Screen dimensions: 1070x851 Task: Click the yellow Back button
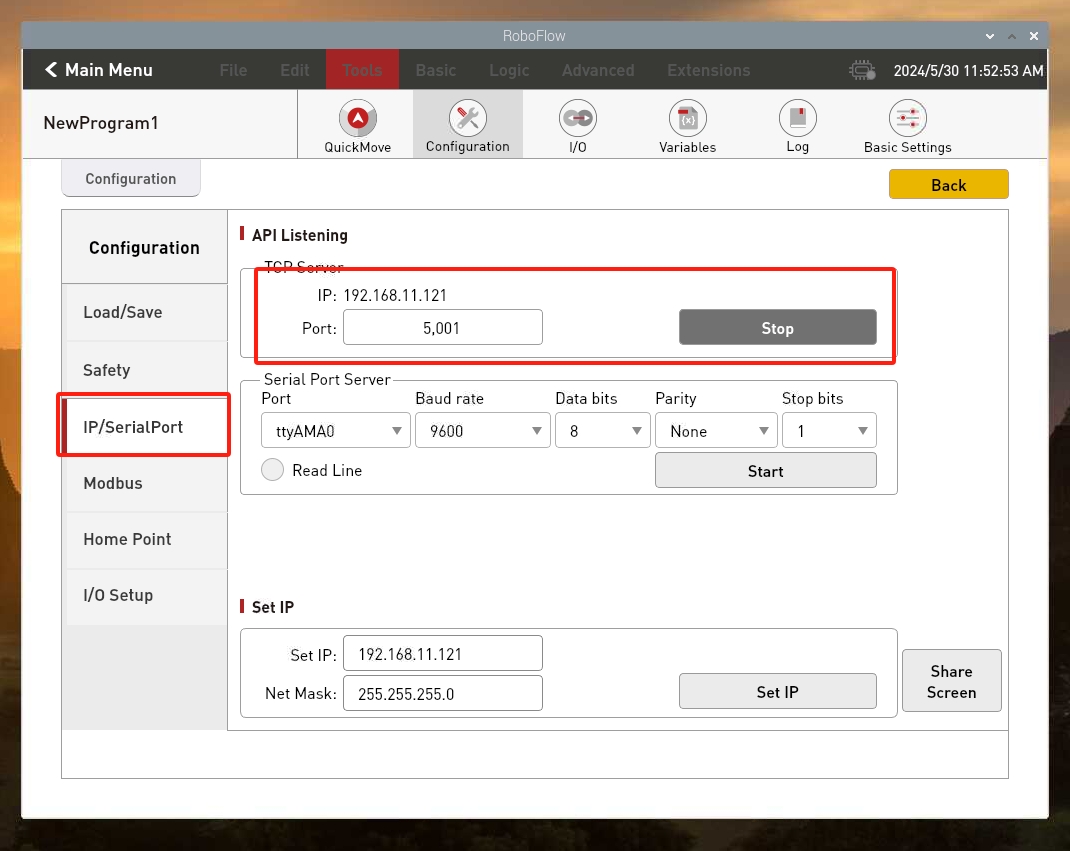(948, 185)
